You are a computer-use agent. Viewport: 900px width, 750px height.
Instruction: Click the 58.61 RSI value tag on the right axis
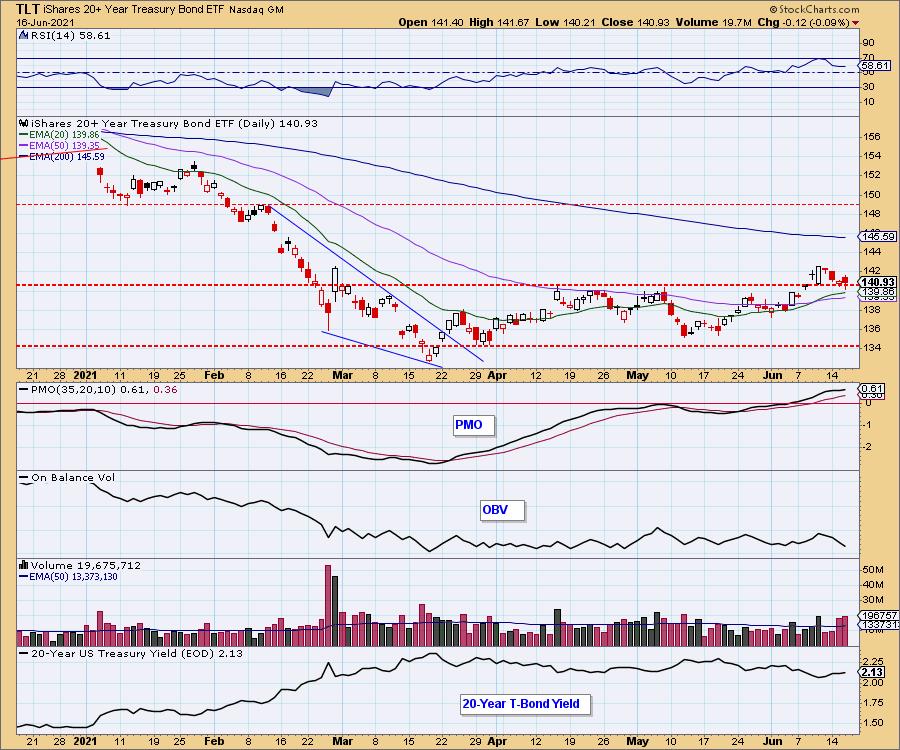tap(875, 66)
